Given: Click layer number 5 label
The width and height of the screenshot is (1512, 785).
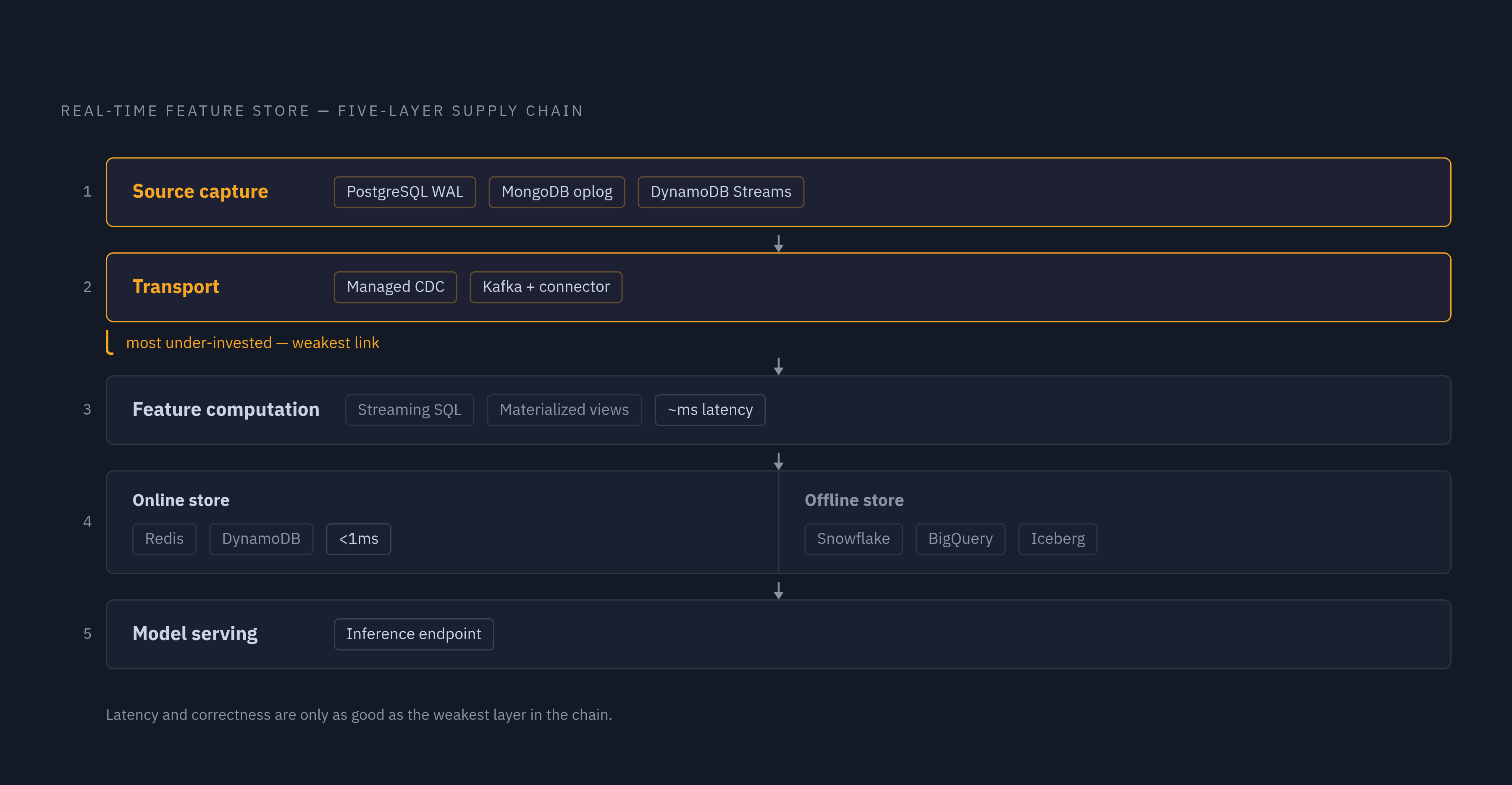Looking at the screenshot, I should pos(87,634).
